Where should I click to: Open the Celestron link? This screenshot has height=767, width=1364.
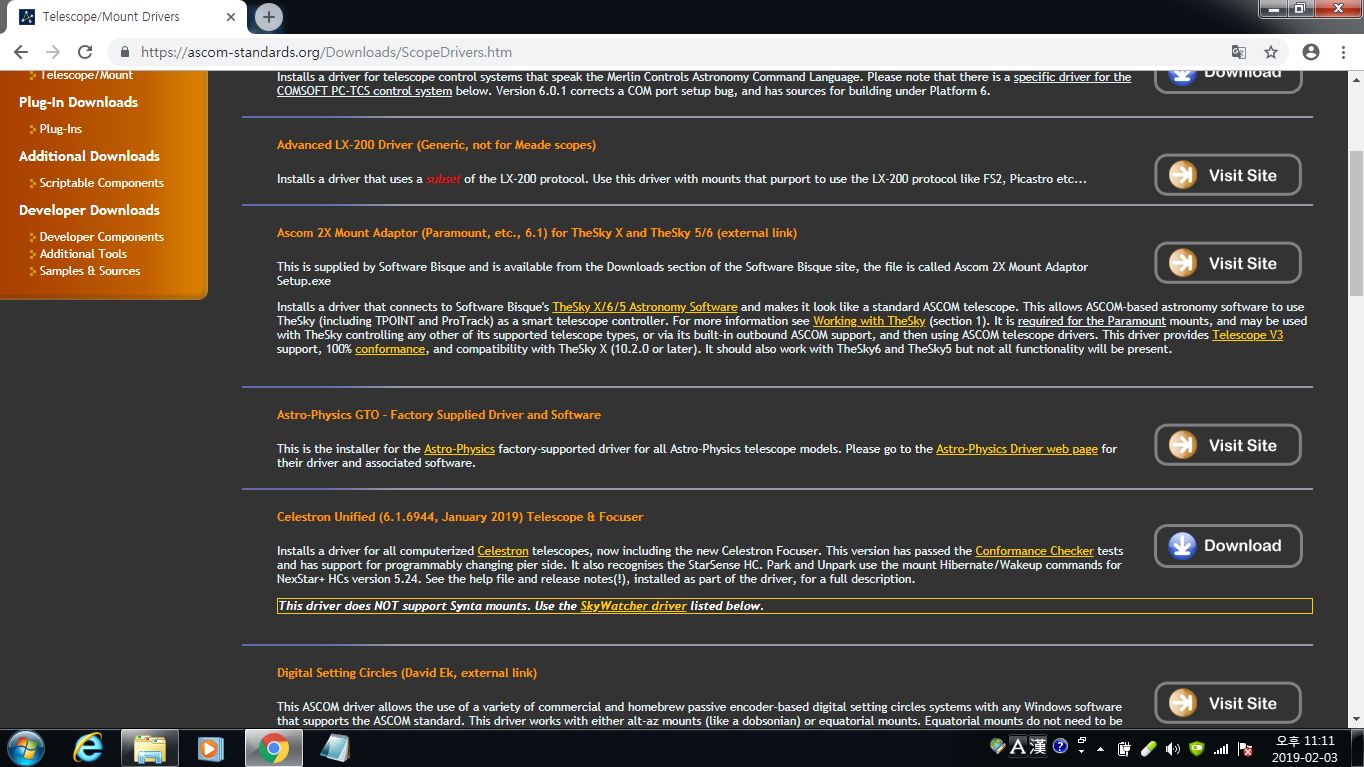503,551
